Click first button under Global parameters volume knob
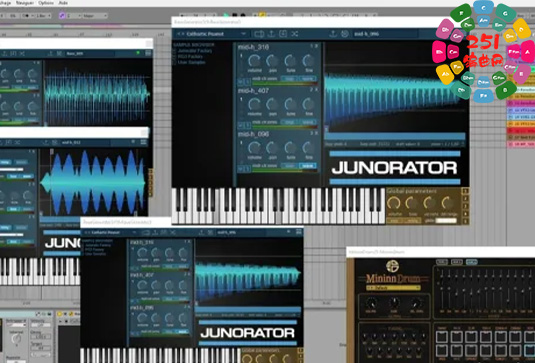 pyautogui.click(x=394, y=221)
